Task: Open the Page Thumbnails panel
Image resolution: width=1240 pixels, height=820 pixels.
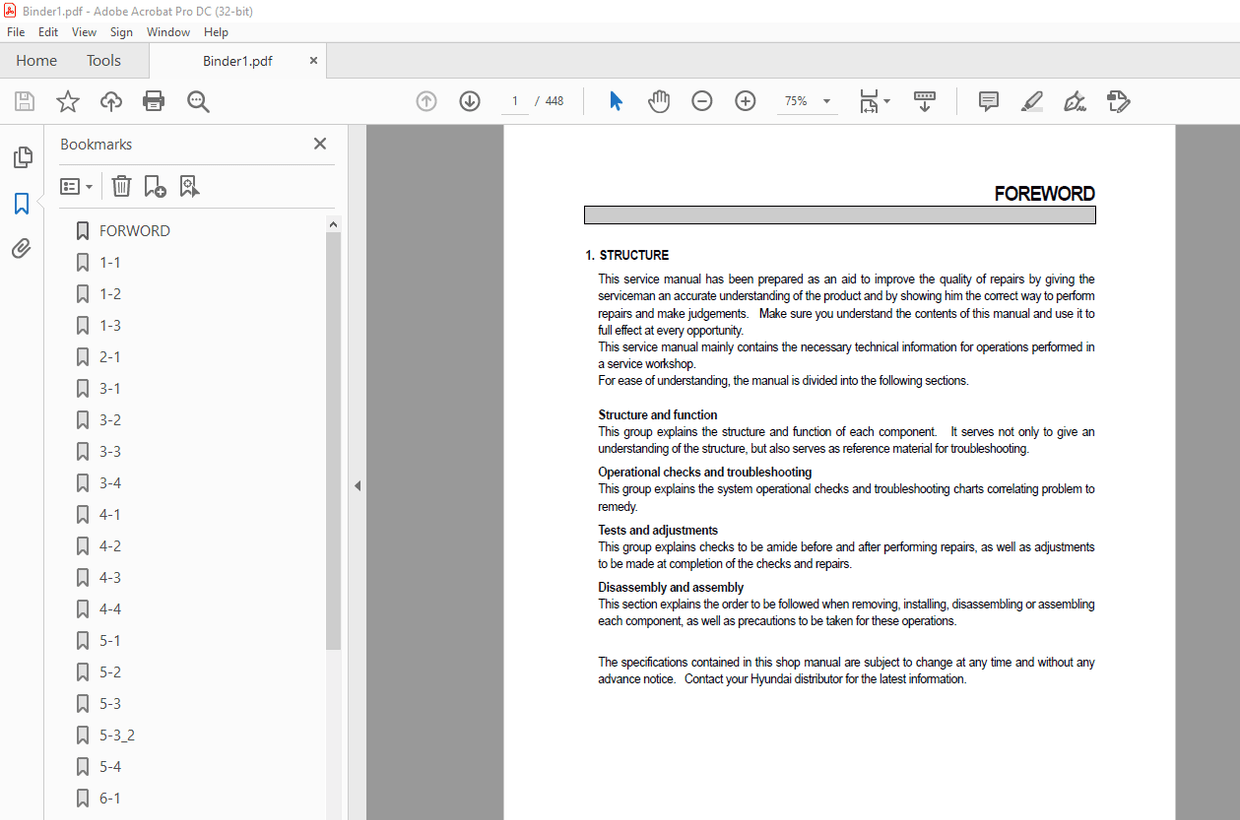Action: click(22, 157)
